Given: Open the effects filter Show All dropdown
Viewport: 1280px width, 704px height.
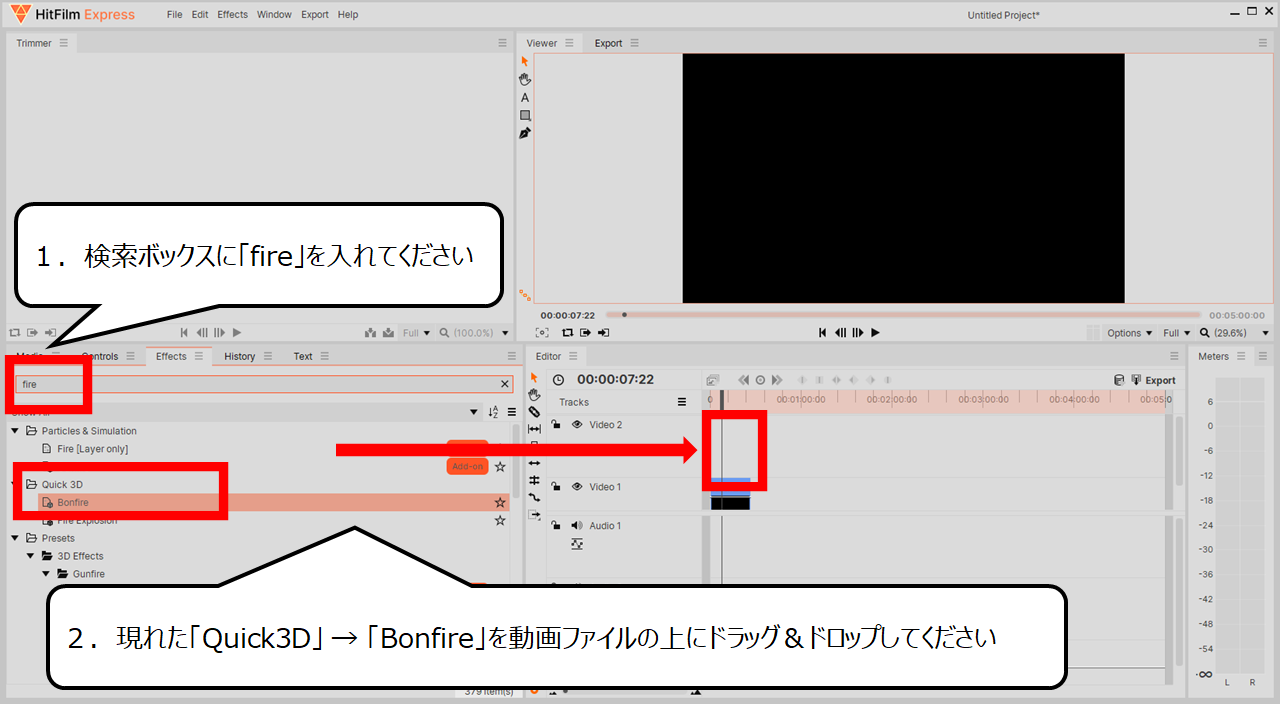Looking at the screenshot, I should click(474, 412).
